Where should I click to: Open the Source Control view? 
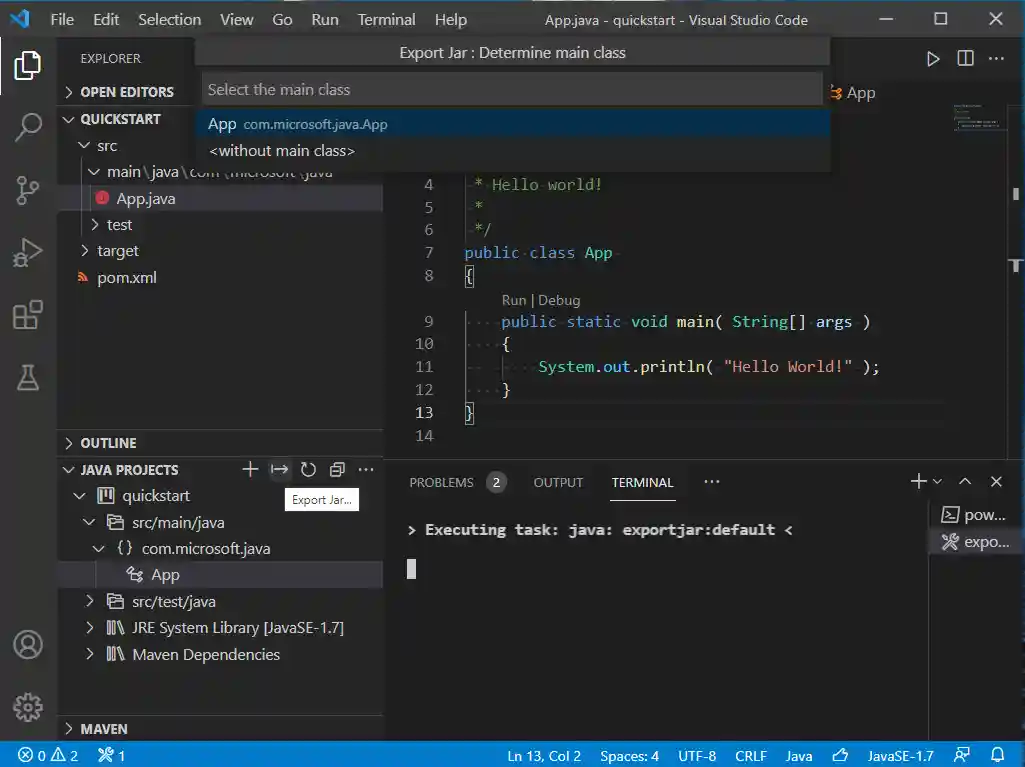tap(28, 190)
